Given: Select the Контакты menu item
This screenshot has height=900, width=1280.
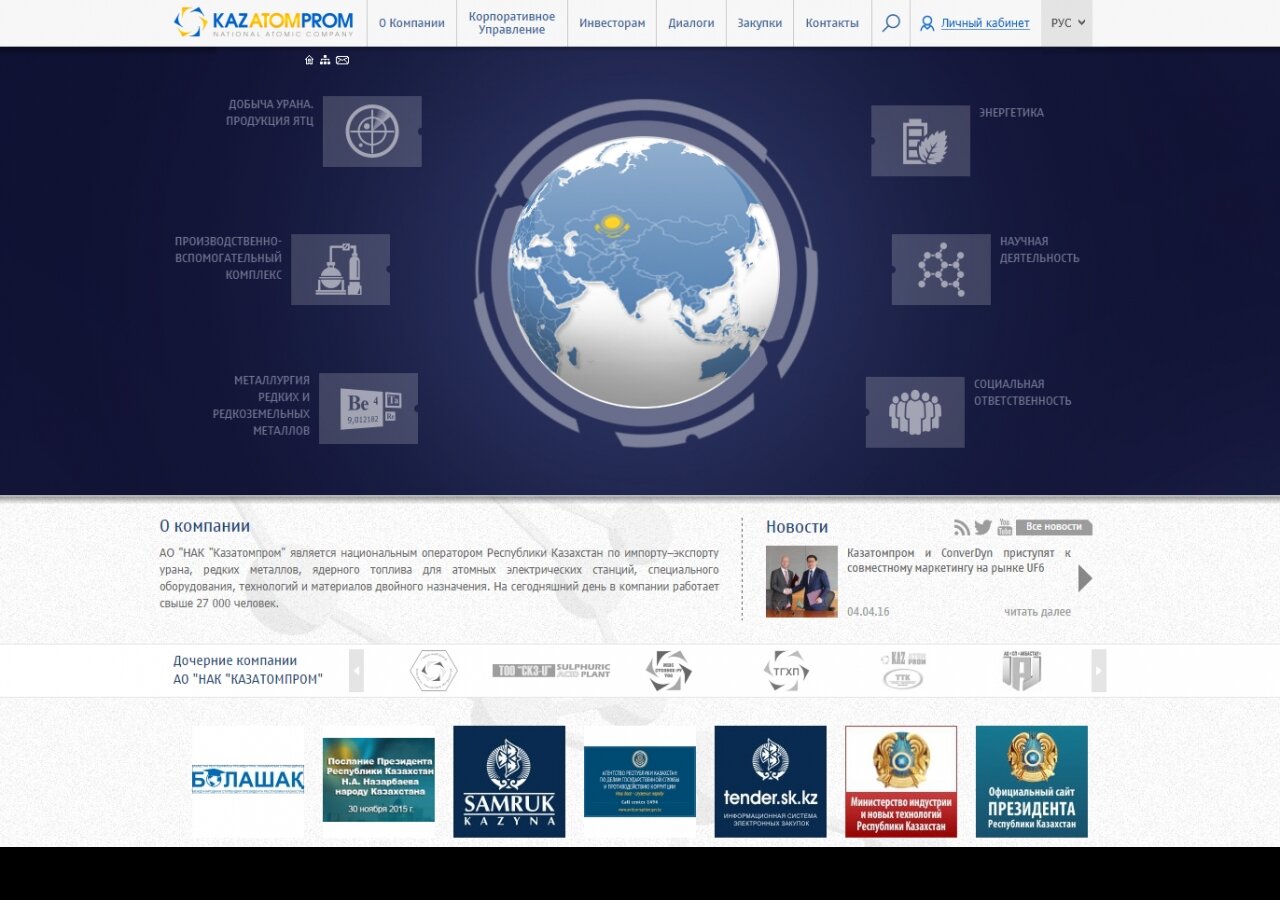Looking at the screenshot, I should pyautogui.click(x=832, y=23).
